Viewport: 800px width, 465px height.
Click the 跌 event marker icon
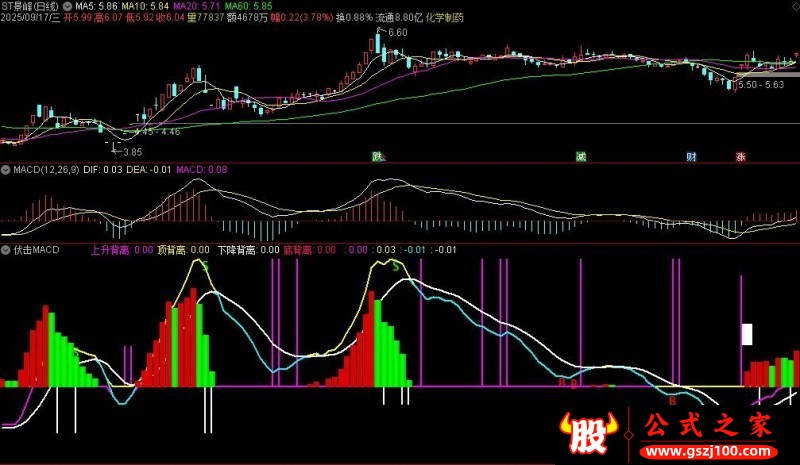(378, 157)
